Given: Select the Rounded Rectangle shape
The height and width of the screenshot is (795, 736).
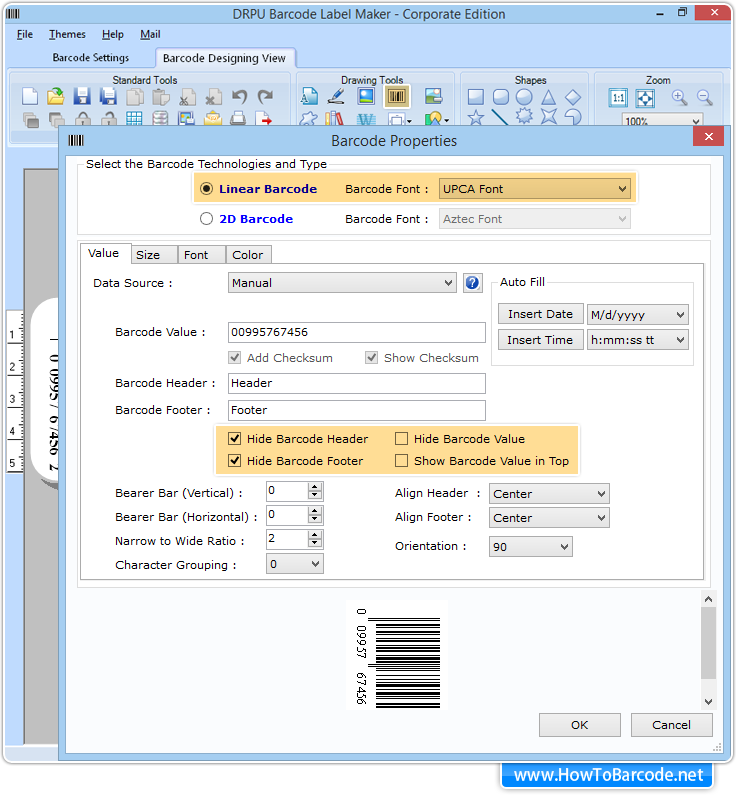Looking at the screenshot, I should point(500,96).
